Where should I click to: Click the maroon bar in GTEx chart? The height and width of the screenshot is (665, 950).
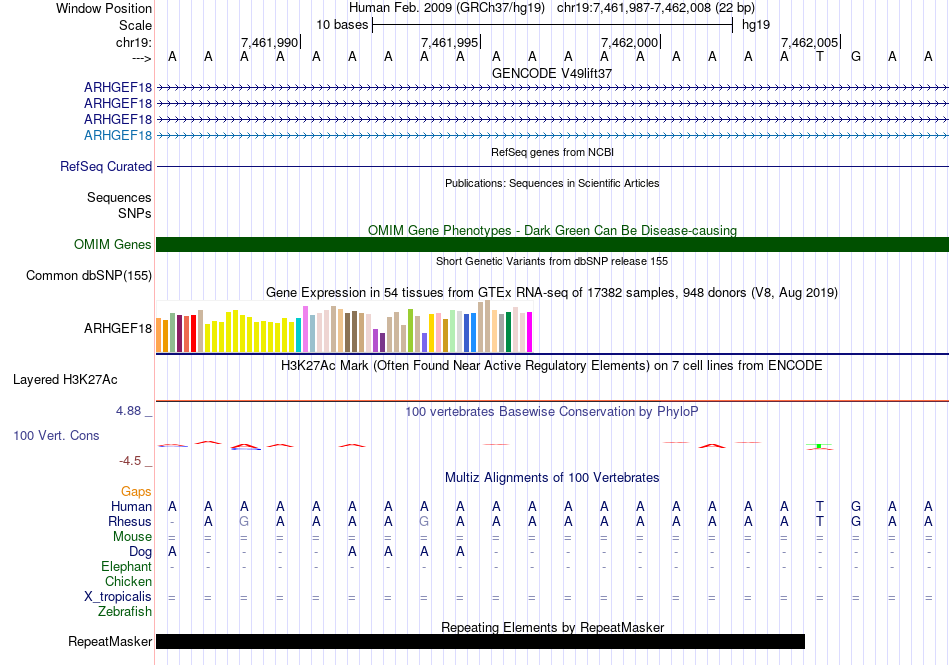coord(179,333)
